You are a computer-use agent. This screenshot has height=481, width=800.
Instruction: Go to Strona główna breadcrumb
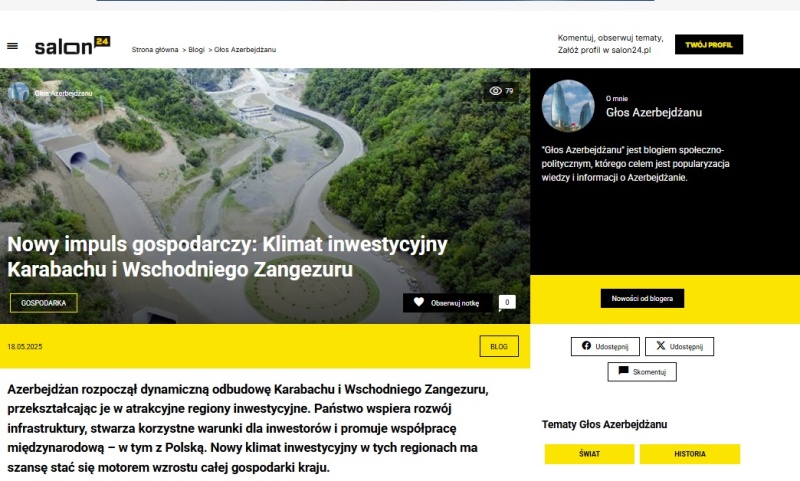155,49
